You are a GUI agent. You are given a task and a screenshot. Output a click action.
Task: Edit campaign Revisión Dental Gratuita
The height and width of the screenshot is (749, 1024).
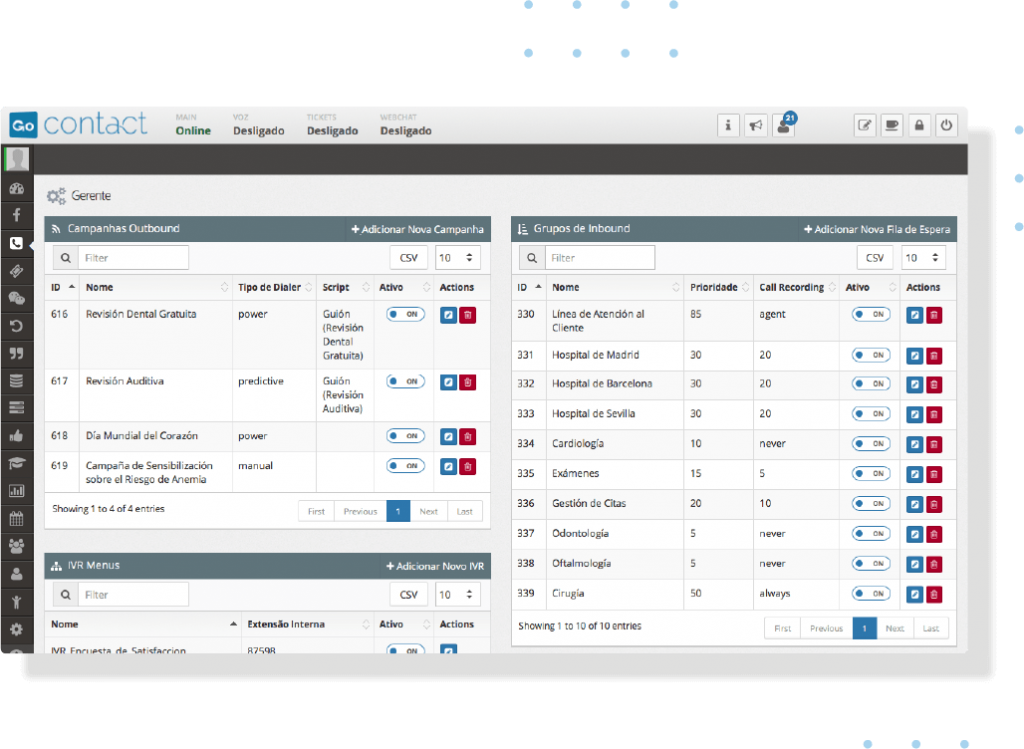click(448, 315)
